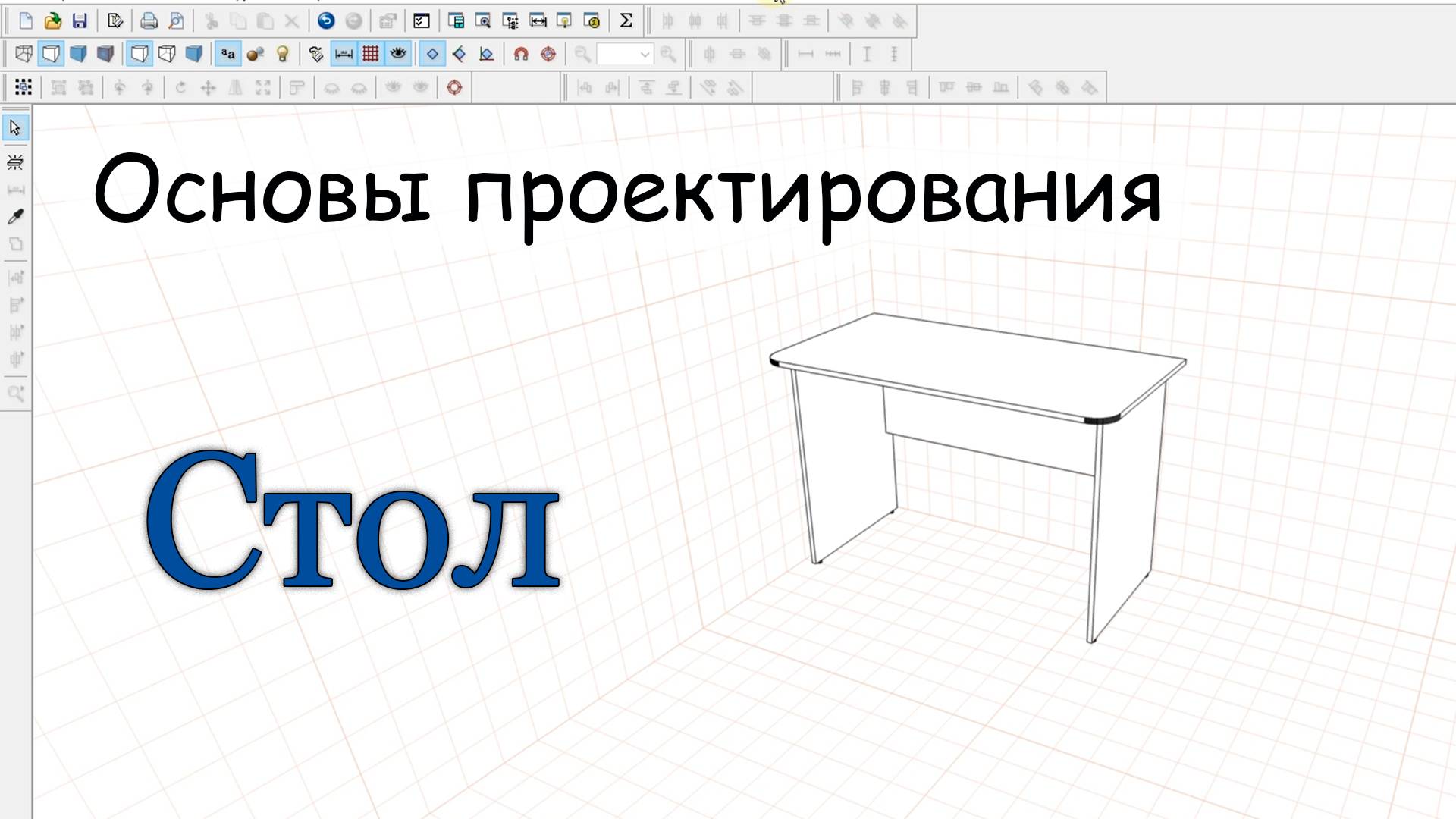The height and width of the screenshot is (819, 1456).
Task: Toggle dimension lines display button
Action: pos(344,54)
